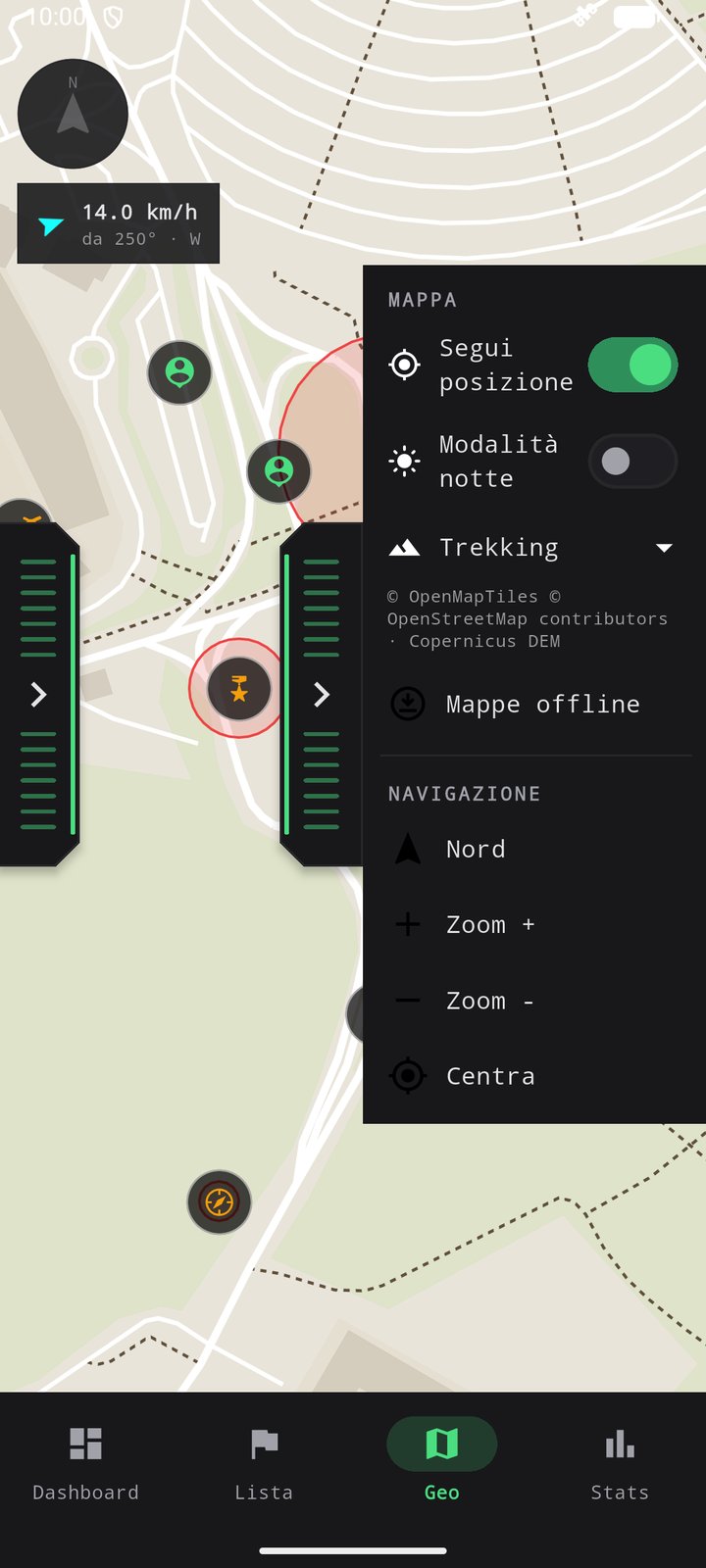Select the lower green person marker

click(x=279, y=471)
